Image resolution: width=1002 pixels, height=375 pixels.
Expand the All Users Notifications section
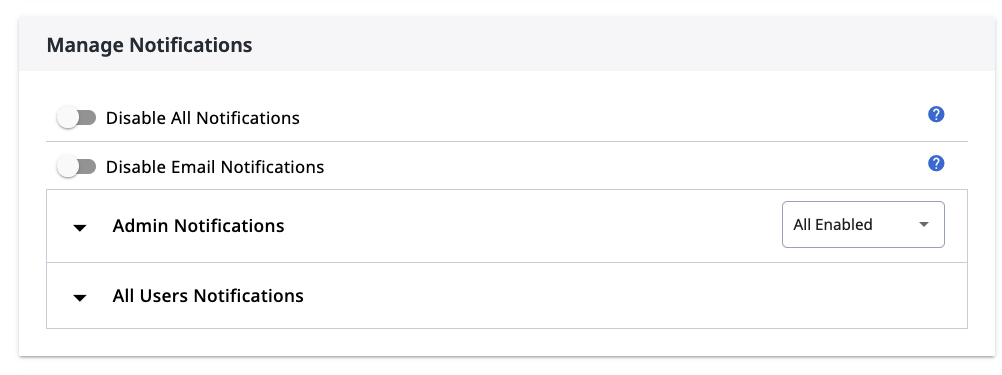tap(507, 296)
